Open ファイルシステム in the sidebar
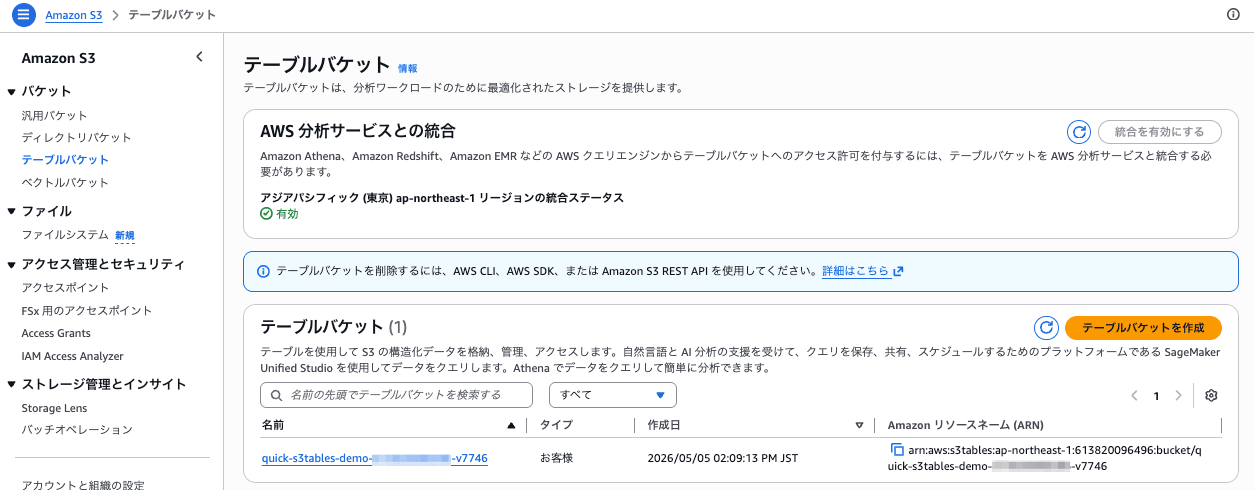The width and height of the screenshot is (1254, 490). pyautogui.click(x=65, y=235)
